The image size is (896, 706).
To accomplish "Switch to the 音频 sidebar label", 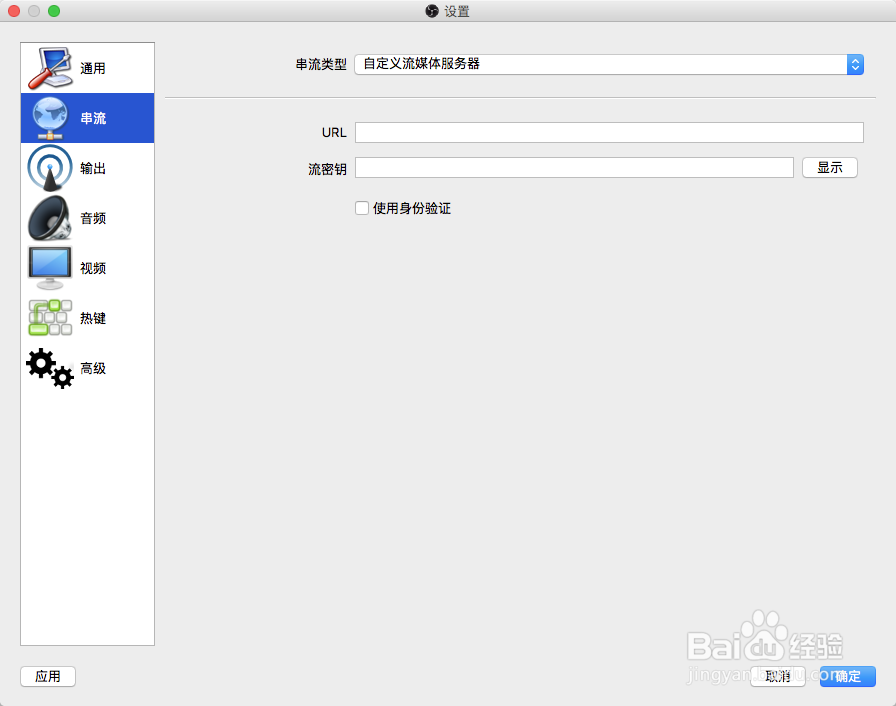I will coord(93,218).
